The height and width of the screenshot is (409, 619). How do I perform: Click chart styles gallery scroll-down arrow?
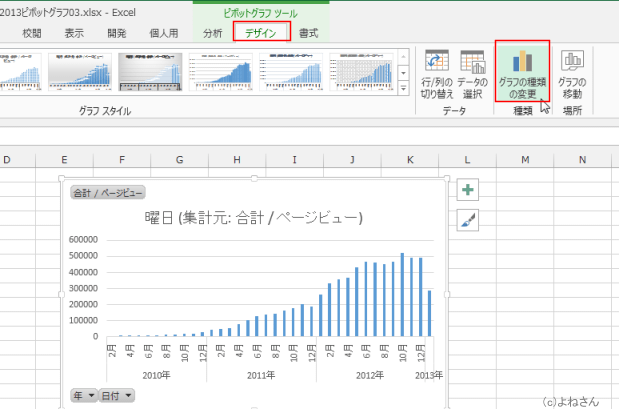click(x=403, y=73)
